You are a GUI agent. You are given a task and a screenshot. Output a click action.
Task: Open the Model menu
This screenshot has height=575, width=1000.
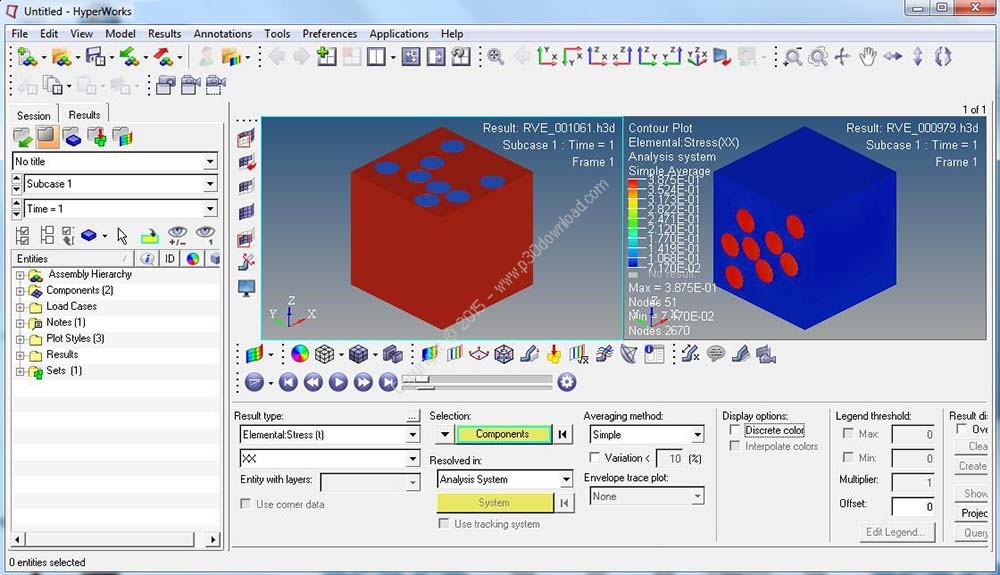tap(120, 34)
